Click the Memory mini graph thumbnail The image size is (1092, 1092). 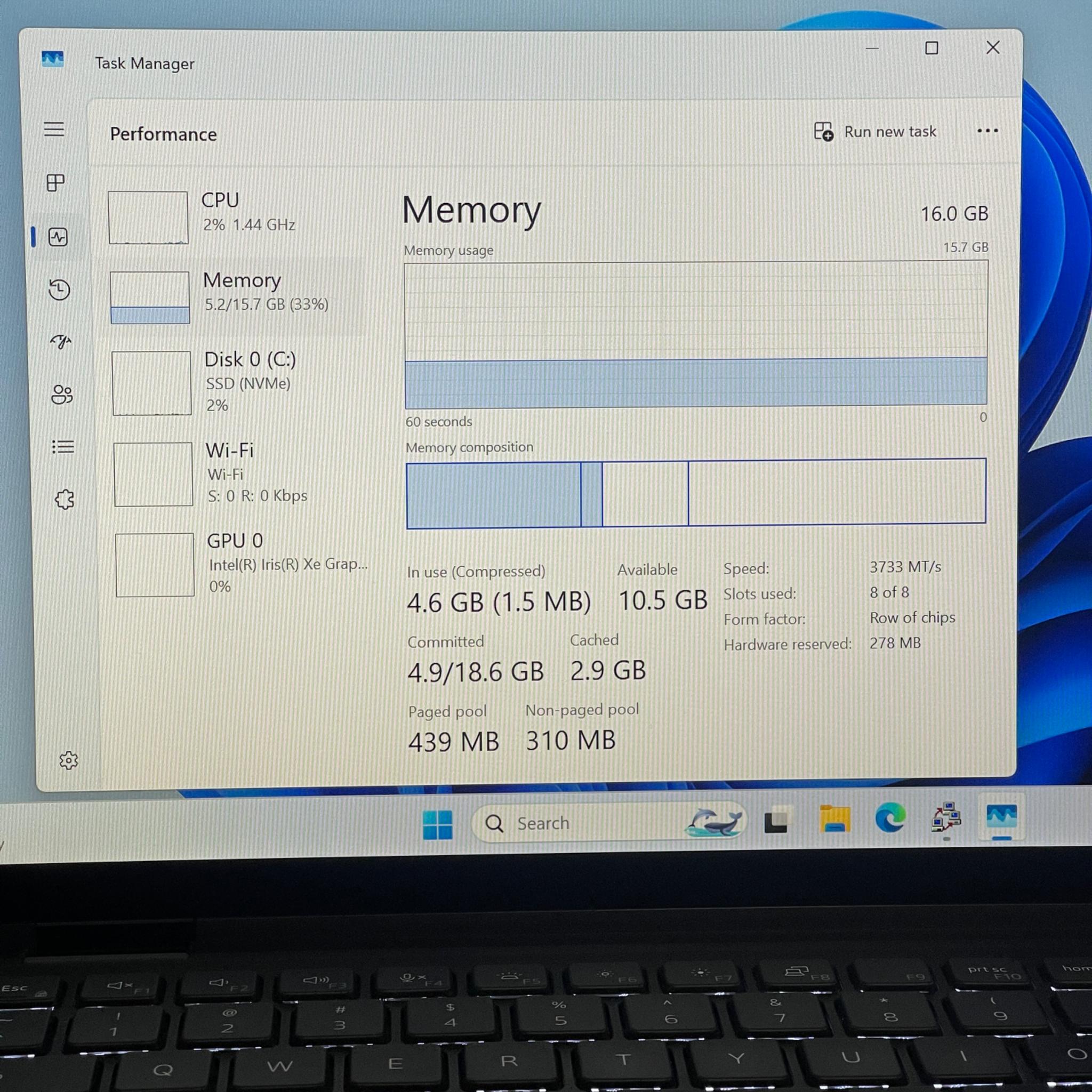pyautogui.click(x=150, y=298)
